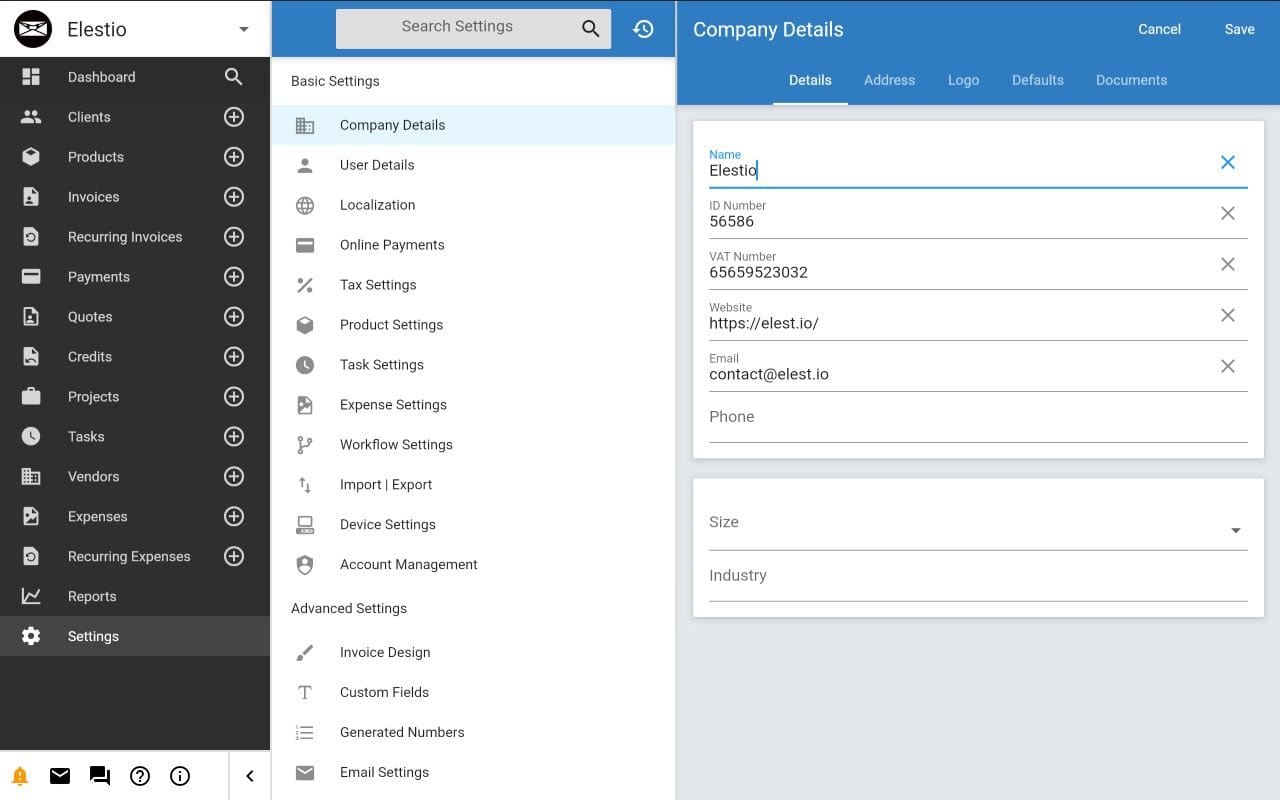Clear the VAT Number field
This screenshot has width=1280, height=800.
[x=1228, y=264]
